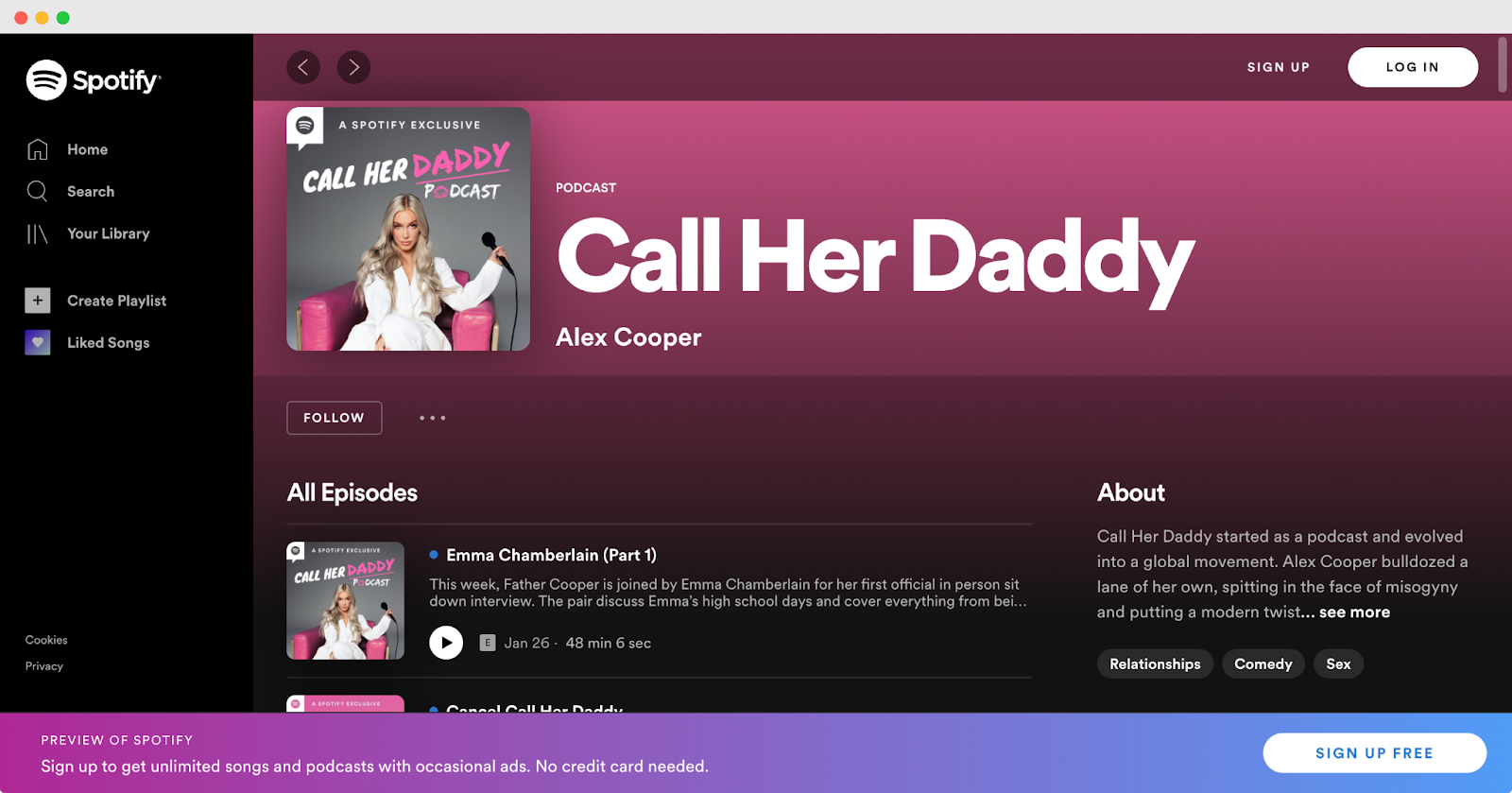Click the SIGN UP FREE button

[x=1375, y=753]
